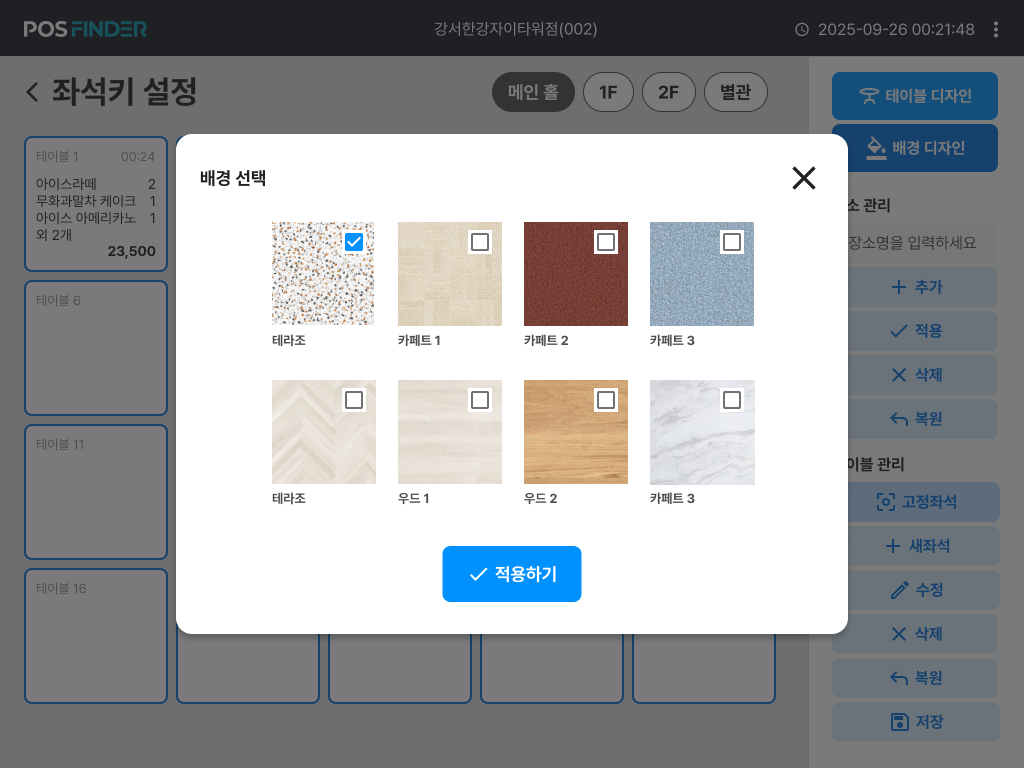Click the 고정좌석 focus icon

point(886,502)
